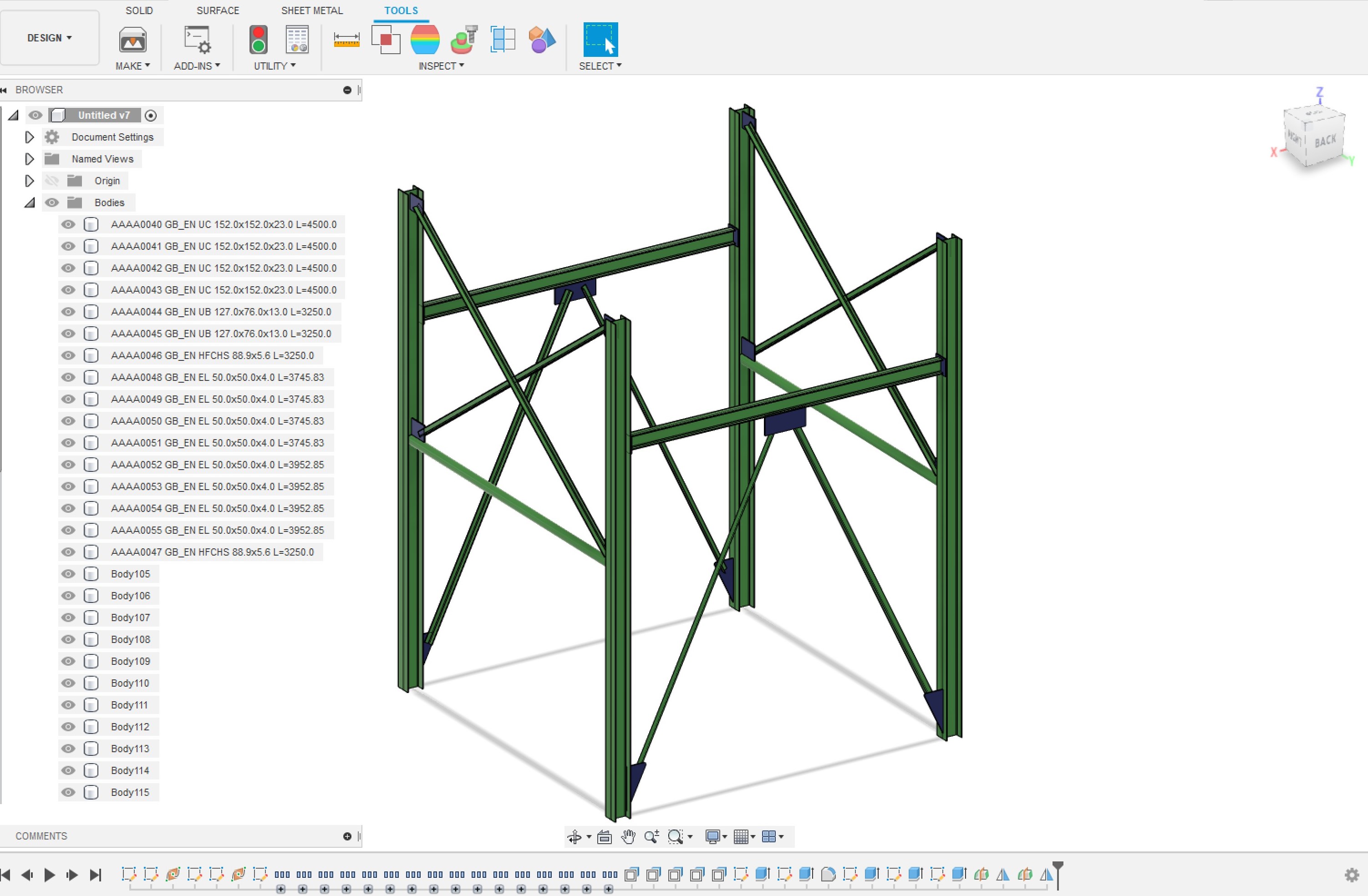Open Zebra Analysis striped icon
Screen dimensions: 1368x896
[x=425, y=40]
